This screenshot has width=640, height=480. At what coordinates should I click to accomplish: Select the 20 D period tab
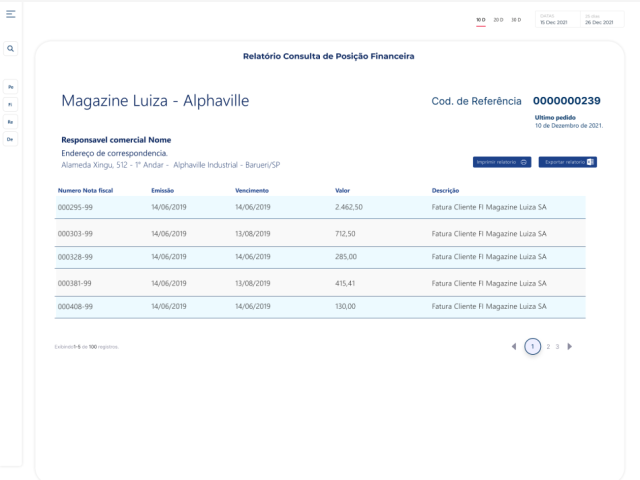(498, 20)
